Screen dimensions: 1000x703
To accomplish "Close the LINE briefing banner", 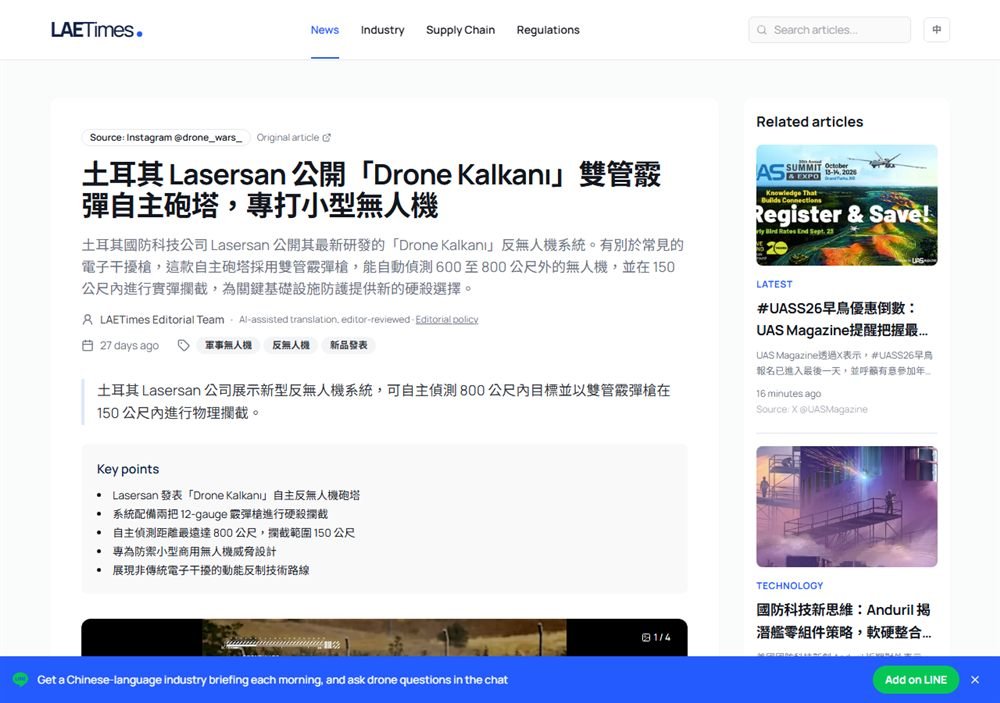I will 975,680.
